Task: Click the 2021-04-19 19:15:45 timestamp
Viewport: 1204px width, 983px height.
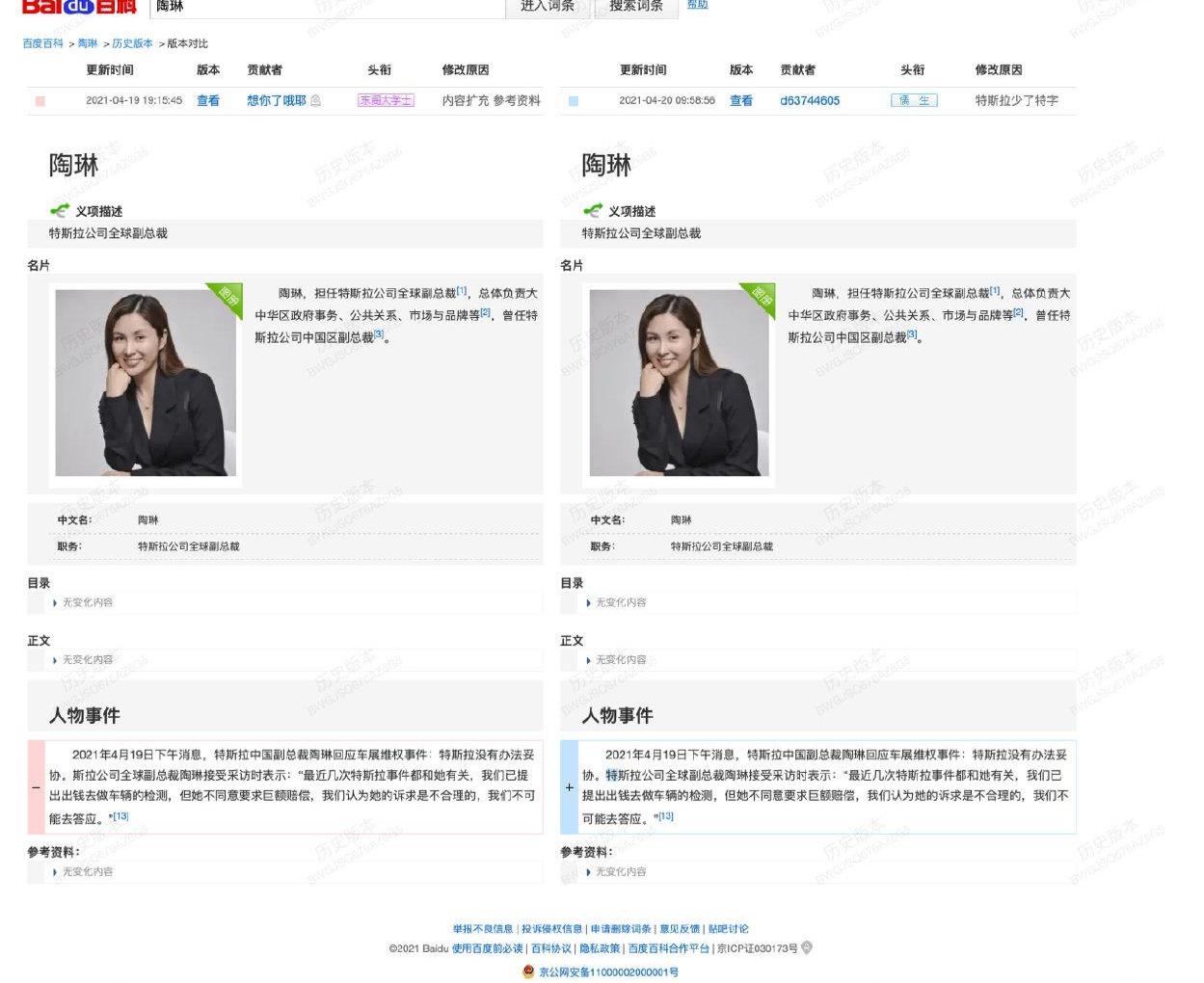Action: (134, 100)
